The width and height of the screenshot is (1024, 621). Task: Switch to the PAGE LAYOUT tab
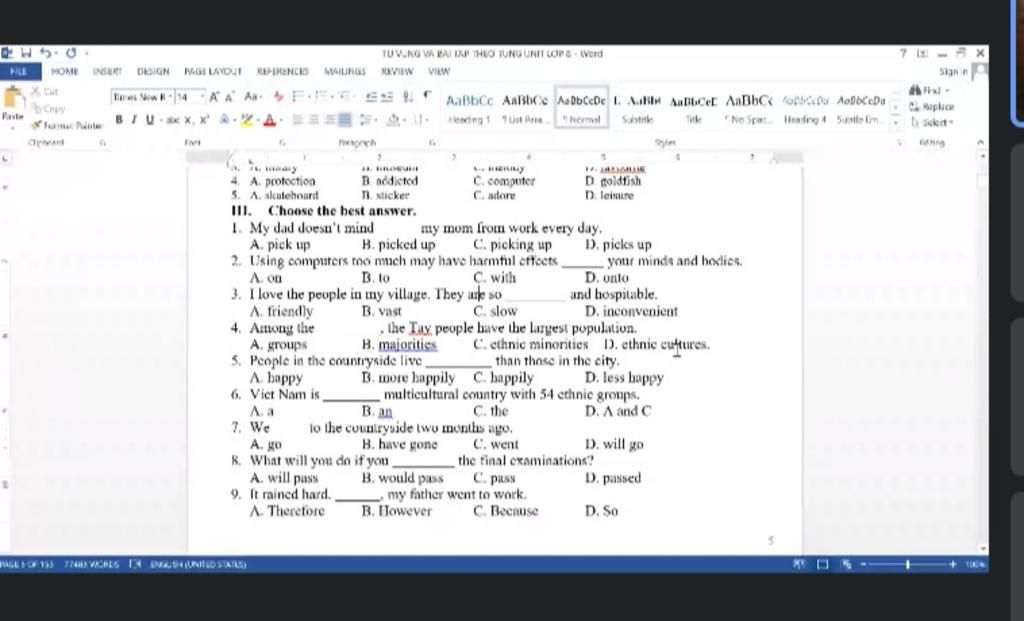[213, 71]
